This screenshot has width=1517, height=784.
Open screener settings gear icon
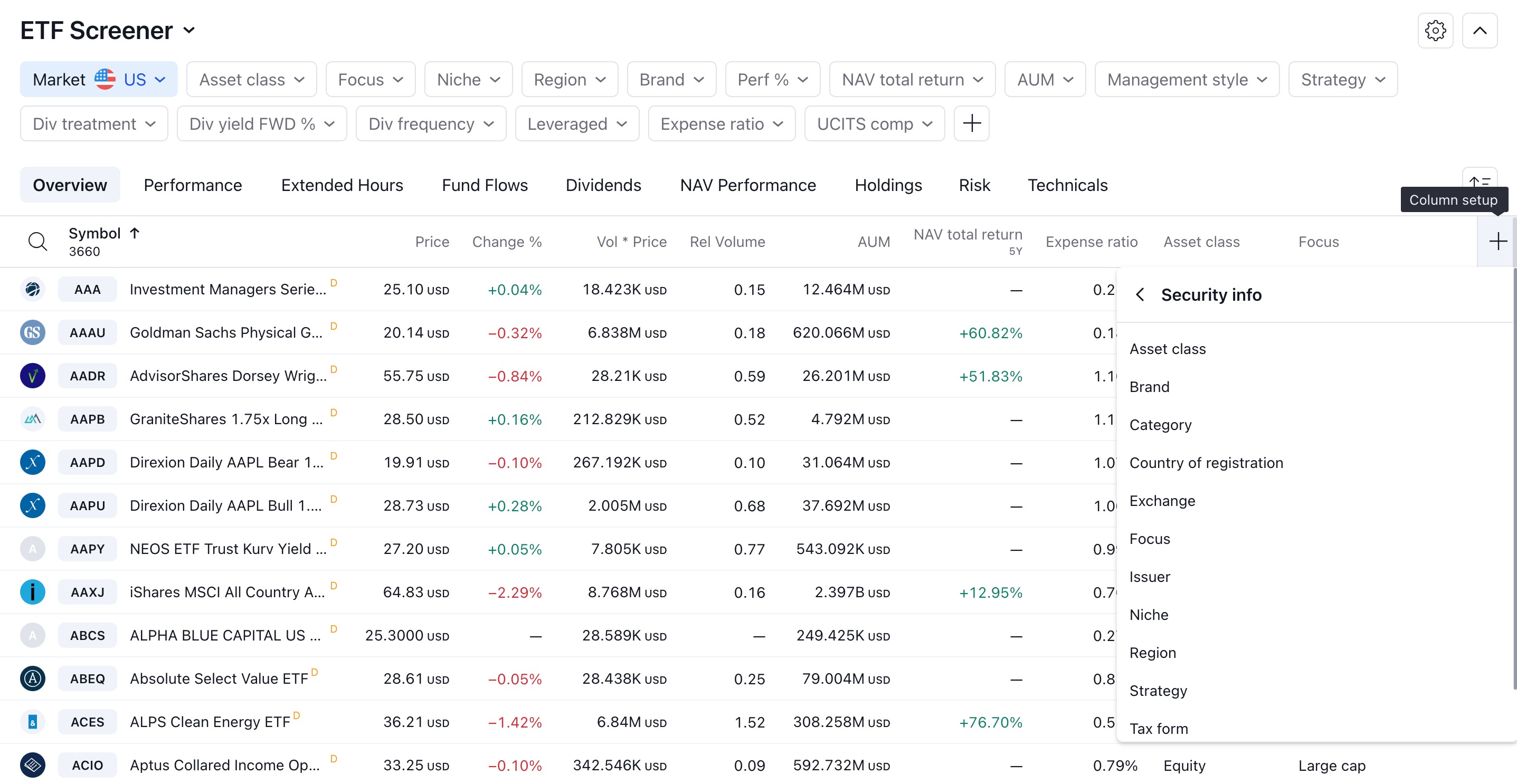coord(1435,31)
